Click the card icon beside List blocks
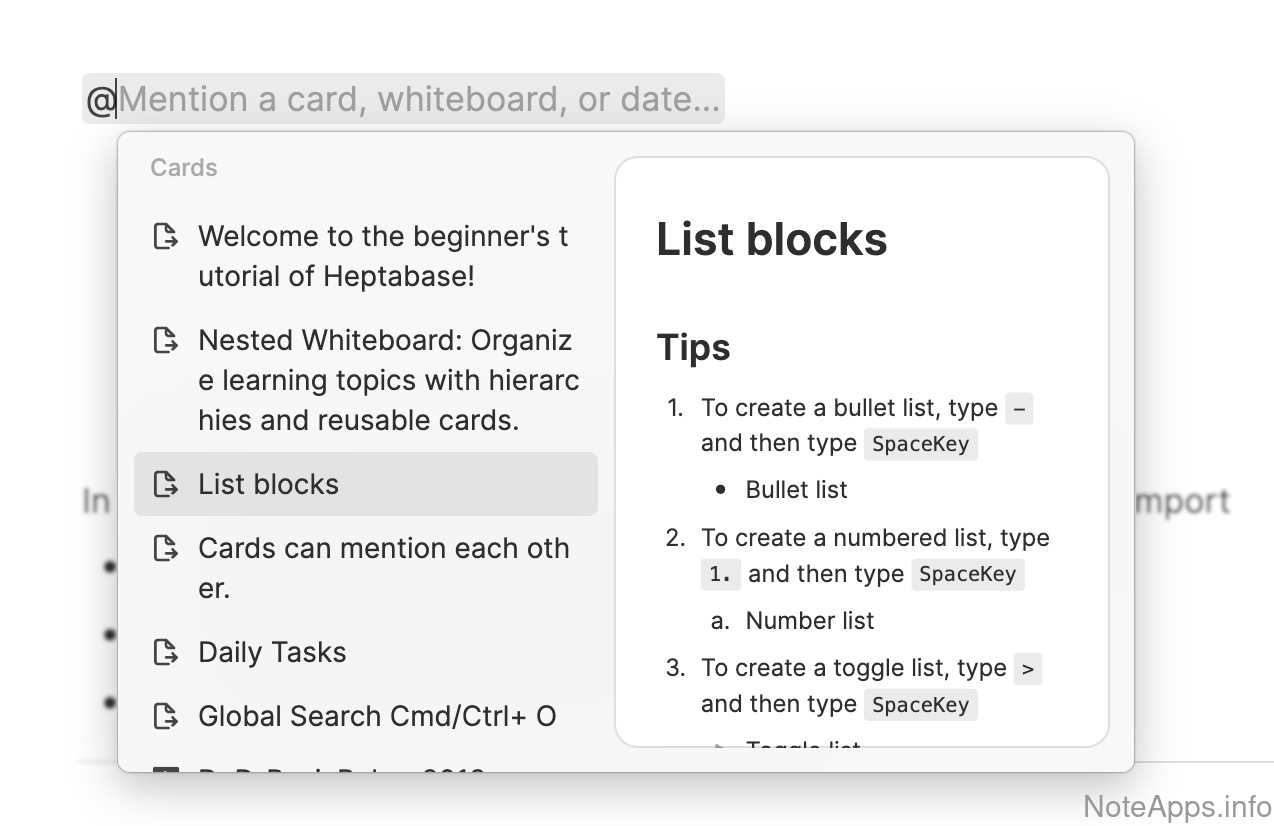Image resolution: width=1274 pixels, height=826 pixels. [165, 485]
